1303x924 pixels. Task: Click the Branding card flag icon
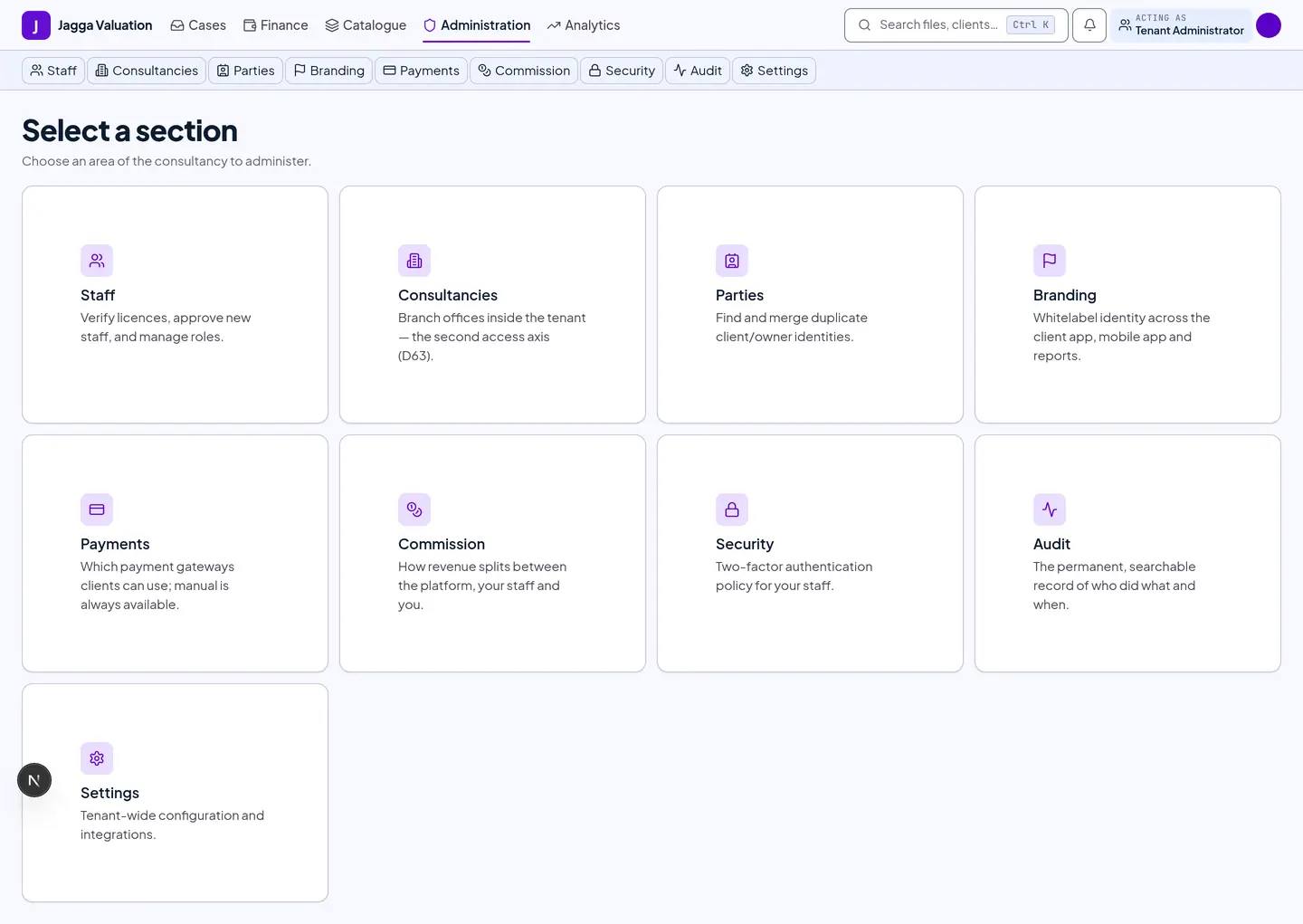point(1050,261)
